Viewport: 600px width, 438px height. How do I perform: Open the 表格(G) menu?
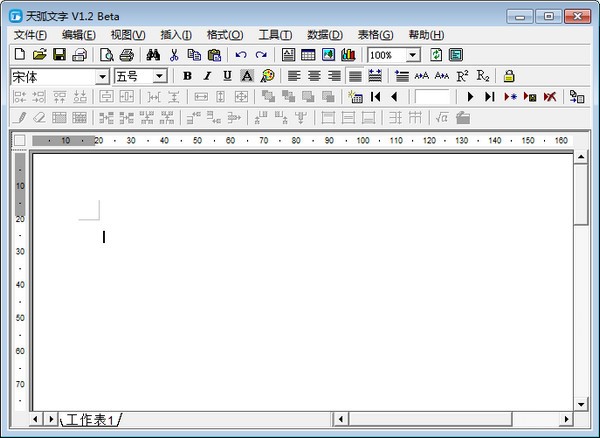tap(375, 35)
